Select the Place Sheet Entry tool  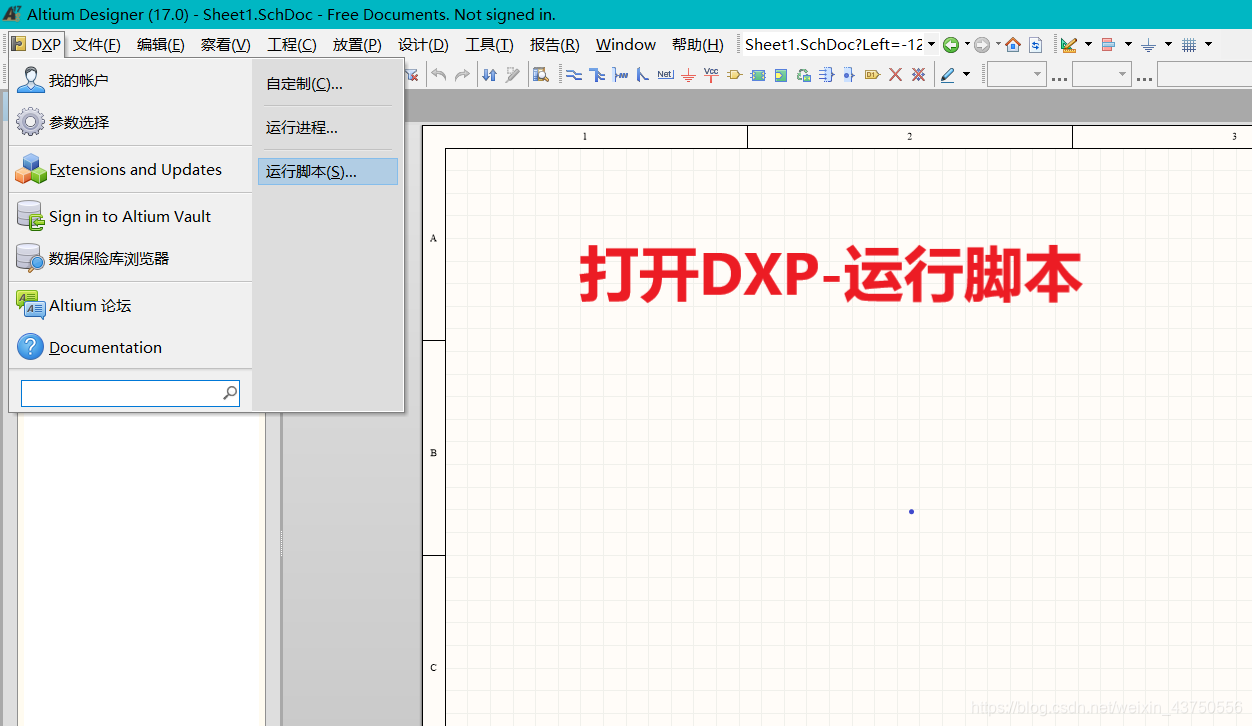(780, 74)
